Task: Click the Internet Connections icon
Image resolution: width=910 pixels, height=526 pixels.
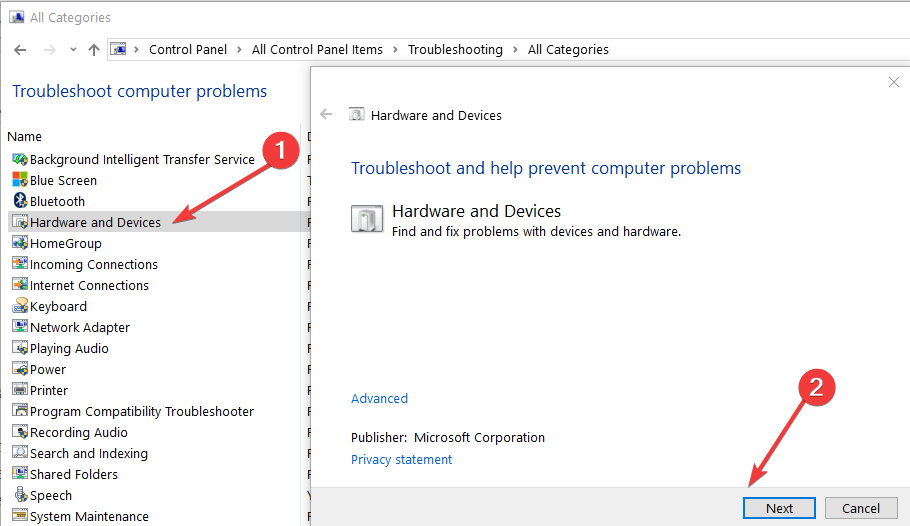Action: tap(20, 284)
